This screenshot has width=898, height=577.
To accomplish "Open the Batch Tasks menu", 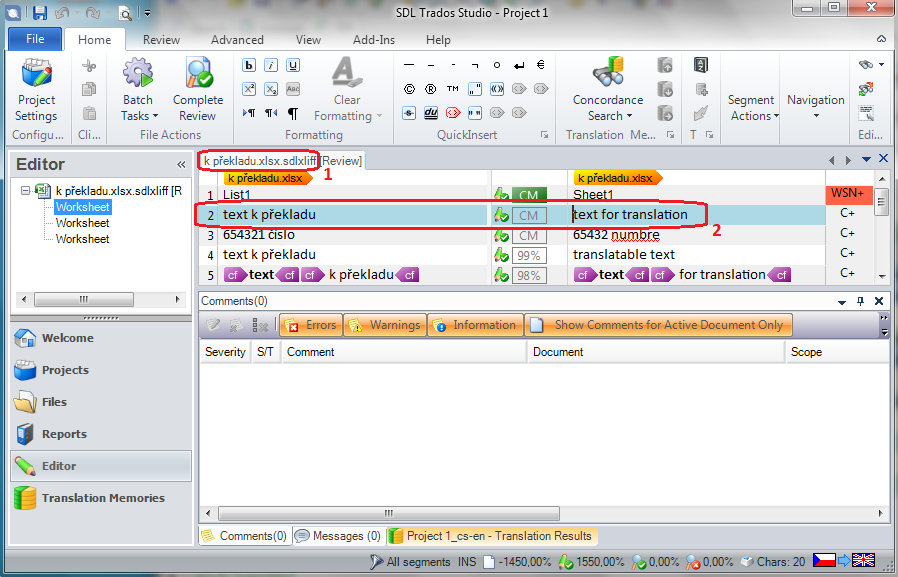I will coord(139,90).
